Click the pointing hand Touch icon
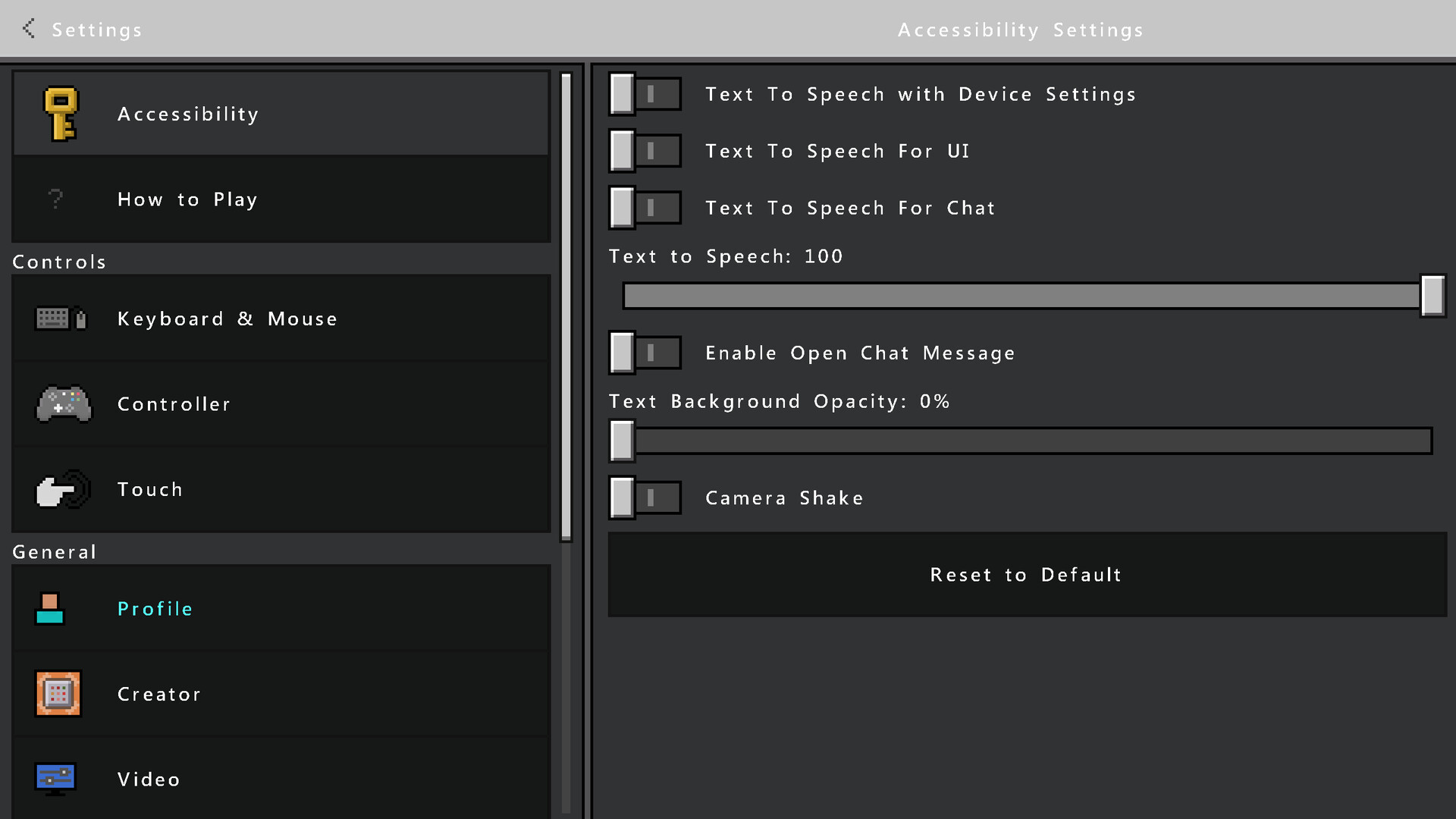The height and width of the screenshot is (819, 1456). coord(63,490)
